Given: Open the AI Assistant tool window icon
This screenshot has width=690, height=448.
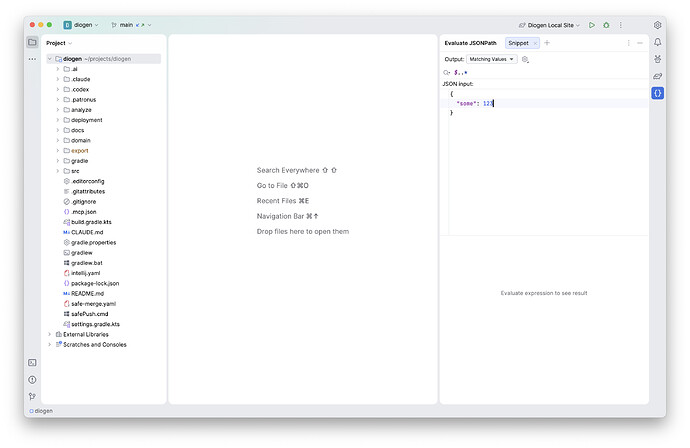Looking at the screenshot, I should click(657, 59).
